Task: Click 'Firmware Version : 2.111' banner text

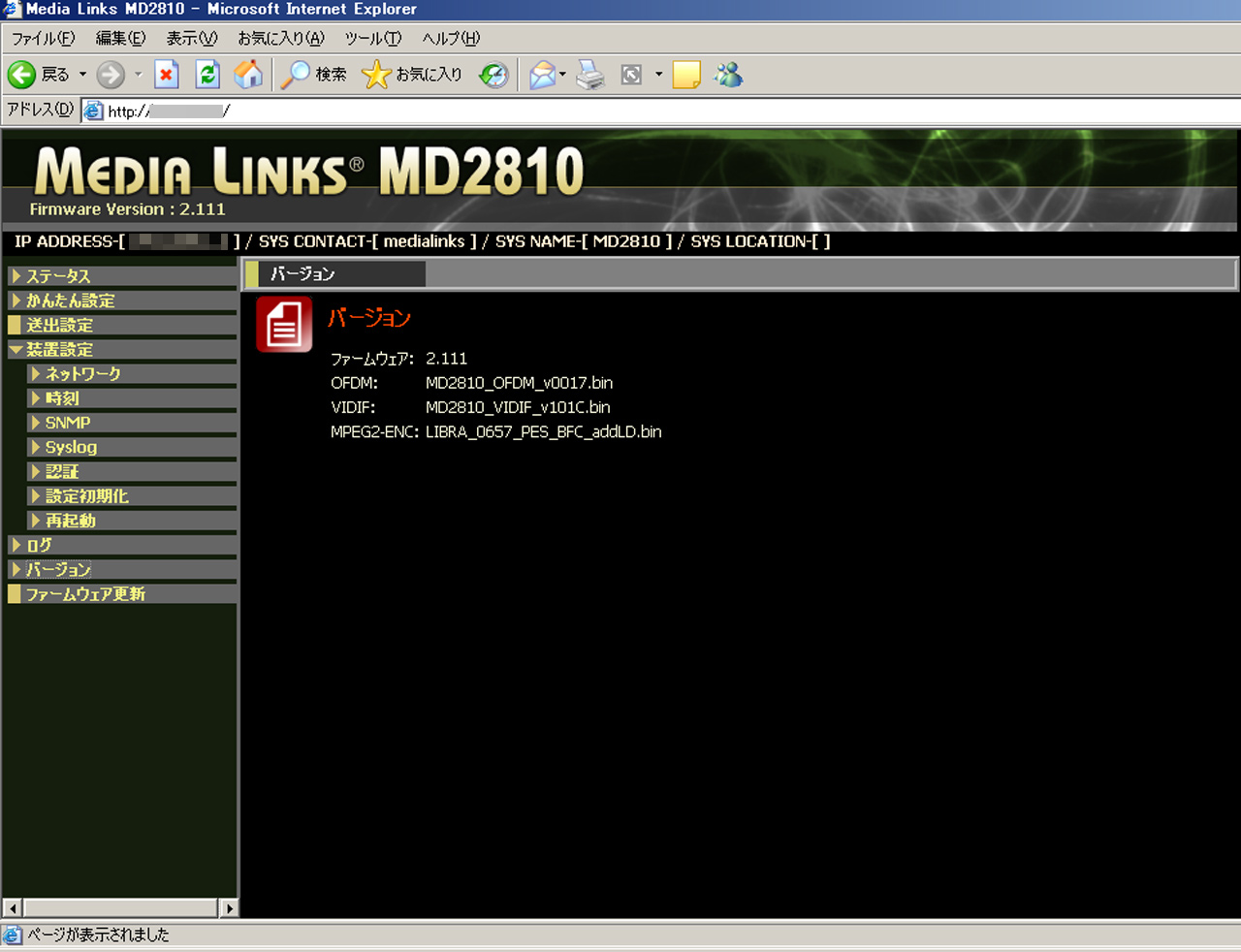Action: [x=127, y=209]
